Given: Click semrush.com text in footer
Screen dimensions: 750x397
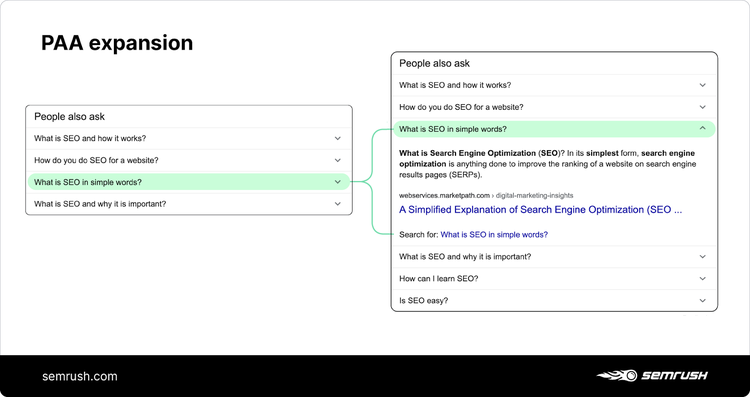Looking at the screenshot, I should click(x=80, y=376).
